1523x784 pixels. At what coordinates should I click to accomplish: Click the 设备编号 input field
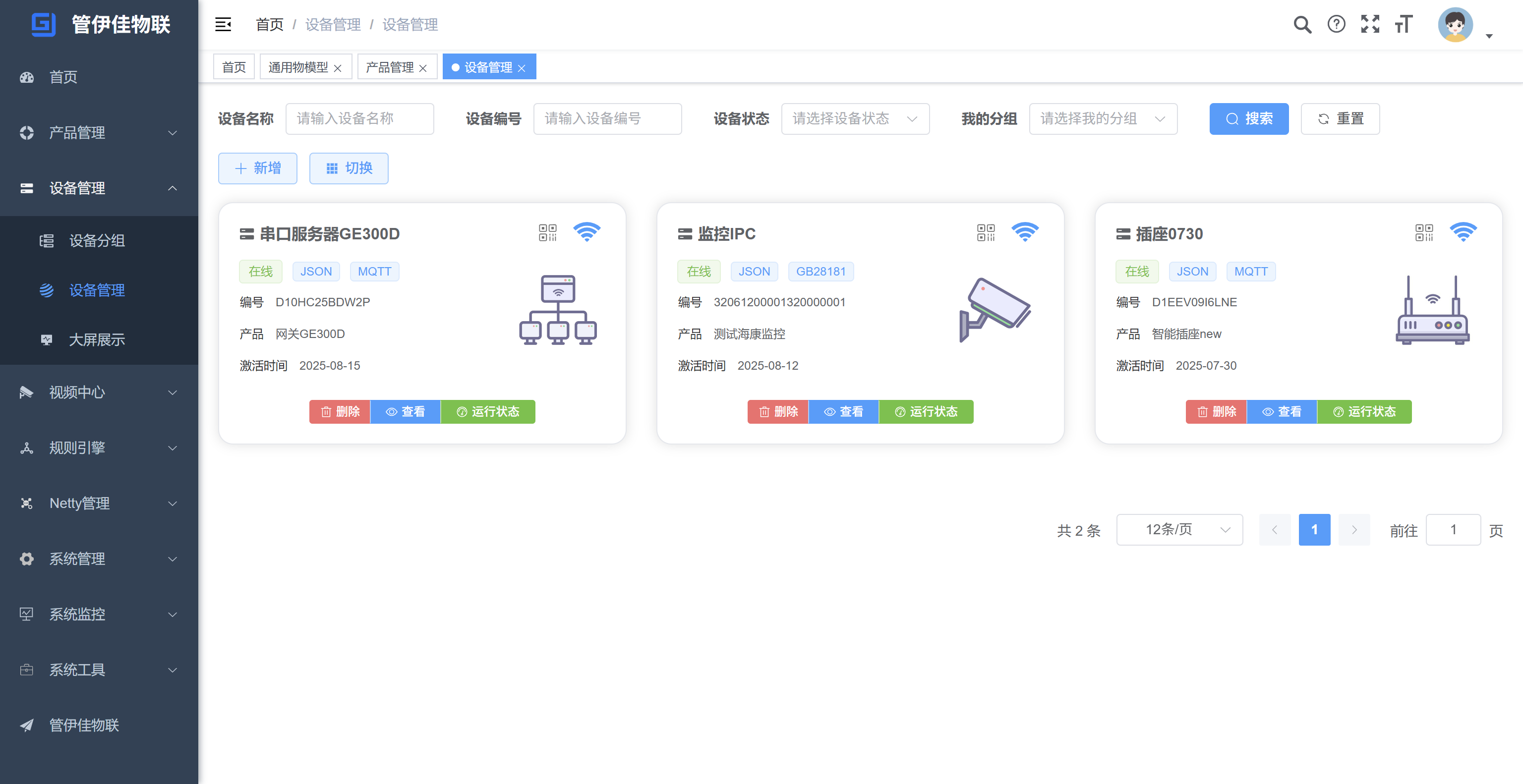pyautogui.click(x=607, y=119)
